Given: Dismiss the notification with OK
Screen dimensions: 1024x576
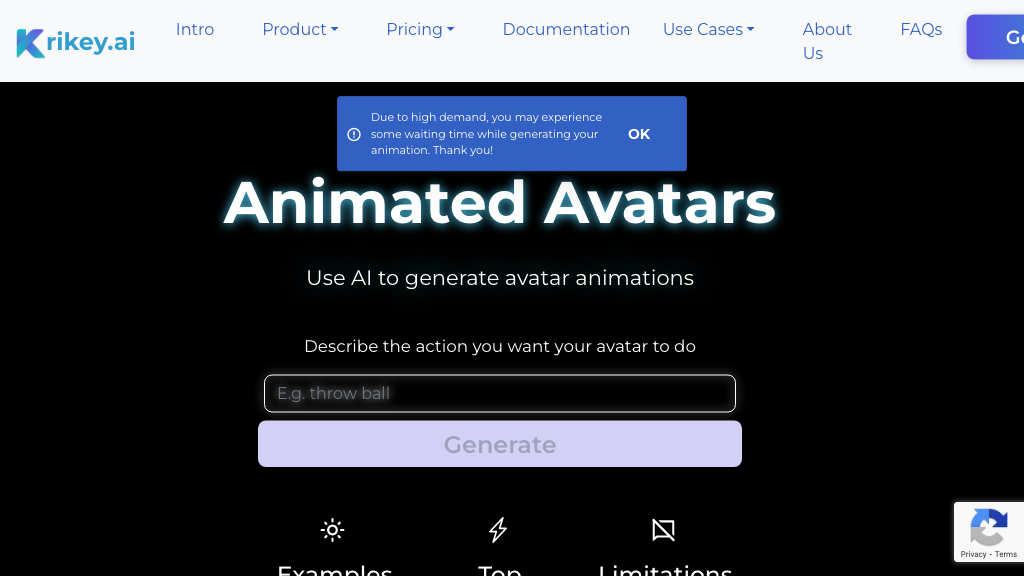Looking at the screenshot, I should (639, 134).
